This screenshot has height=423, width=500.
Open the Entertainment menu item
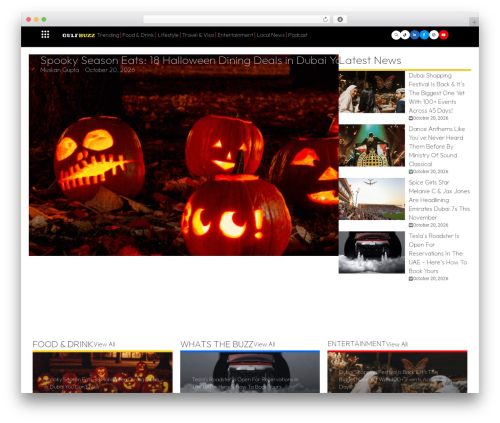(235, 35)
